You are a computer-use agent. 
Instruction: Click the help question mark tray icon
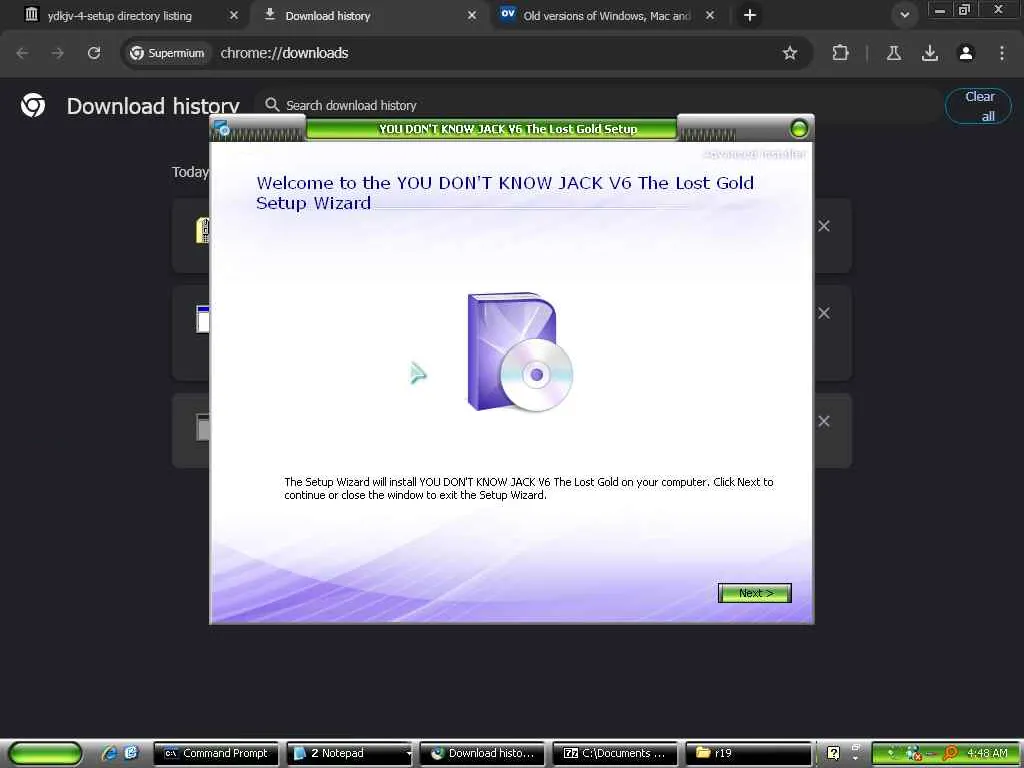[x=833, y=753]
